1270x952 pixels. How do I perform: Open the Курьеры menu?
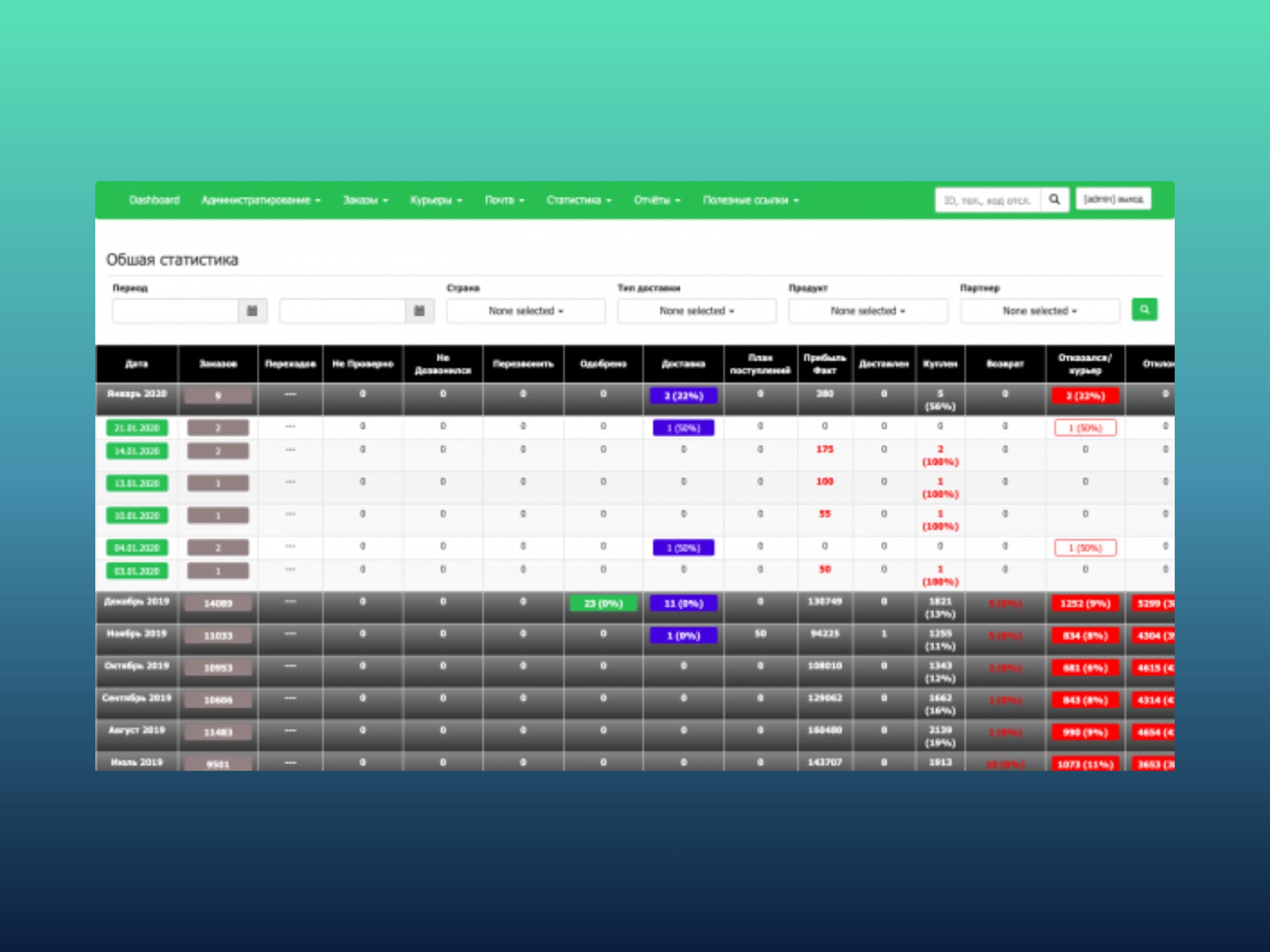tap(436, 200)
